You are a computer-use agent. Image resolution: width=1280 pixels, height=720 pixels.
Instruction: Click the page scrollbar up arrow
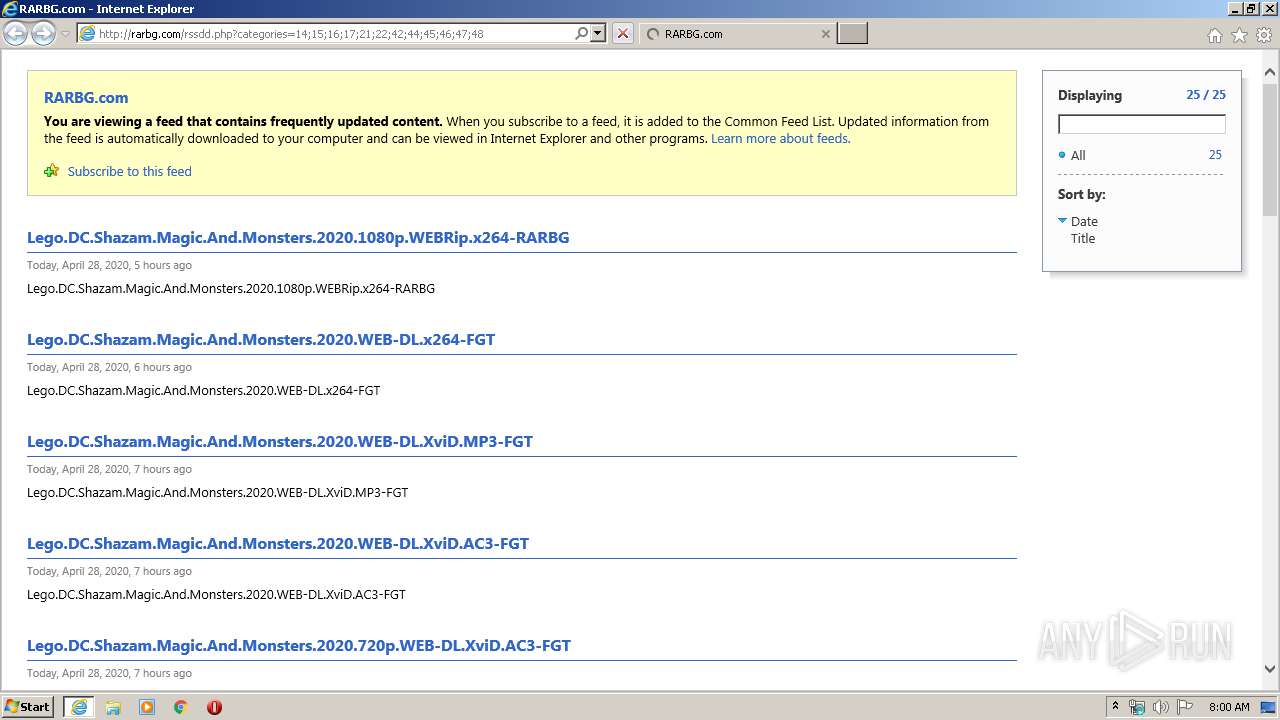coord(1270,72)
